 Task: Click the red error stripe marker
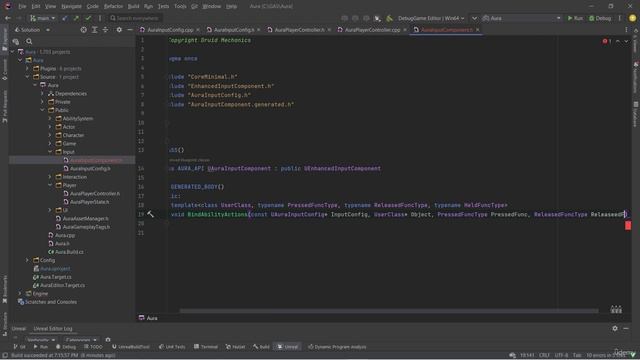(x=628, y=225)
